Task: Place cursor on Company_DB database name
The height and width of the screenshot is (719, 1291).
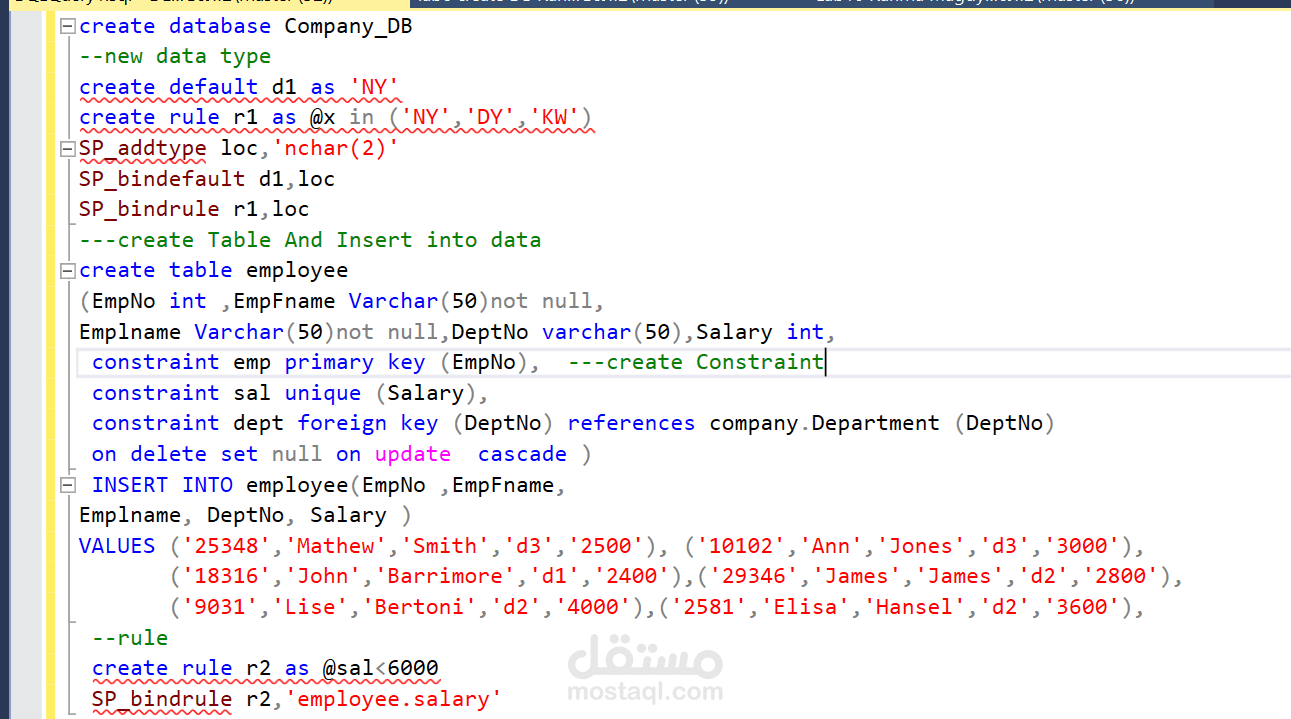Action: 348,27
